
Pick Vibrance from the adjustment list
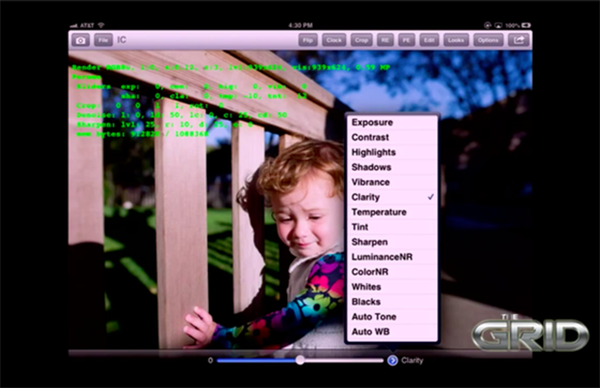coord(392,182)
